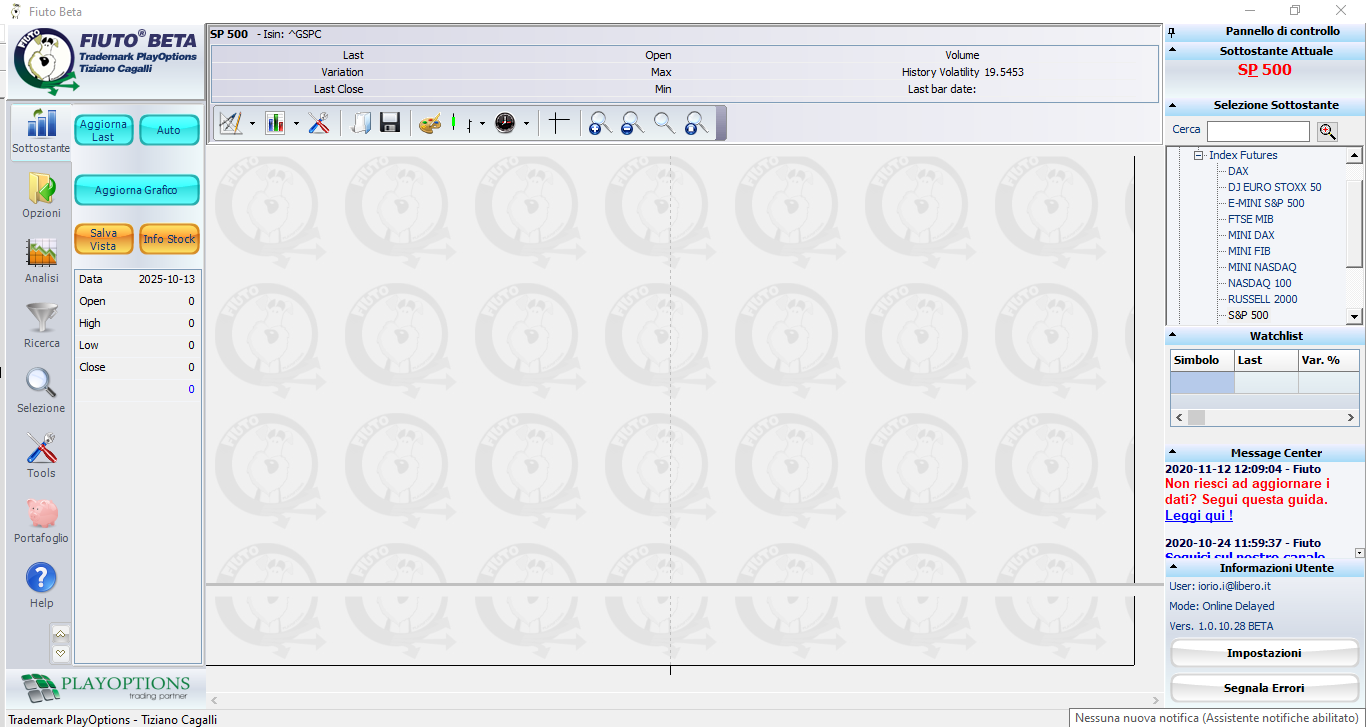Open the Leggi qui ! link
Image resolution: width=1366 pixels, height=727 pixels.
click(1199, 515)
